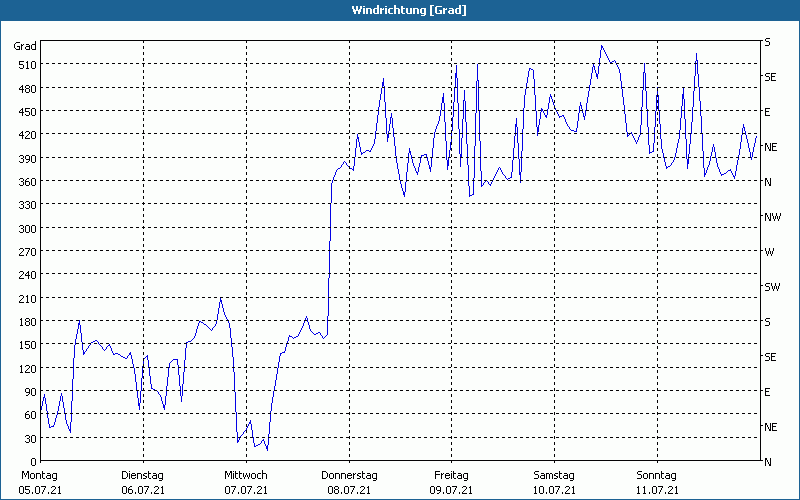Click the 11.07.21 date label

[657, 490]
